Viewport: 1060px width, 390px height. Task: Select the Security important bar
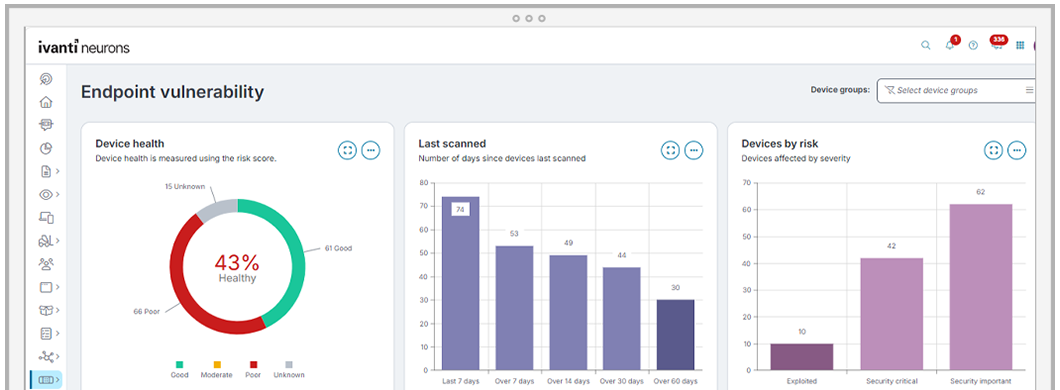[981, 287]
